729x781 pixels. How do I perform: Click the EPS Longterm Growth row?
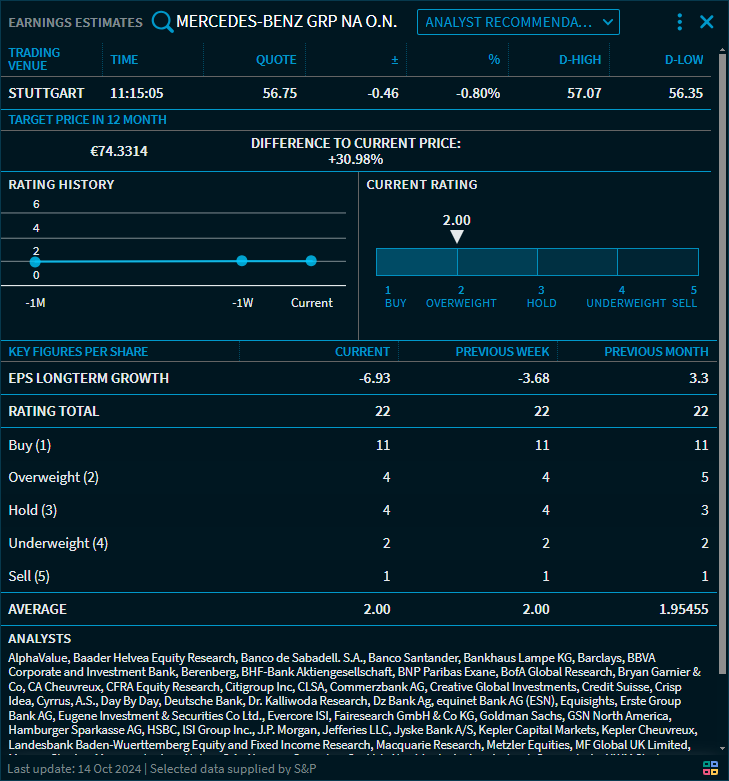89,378
